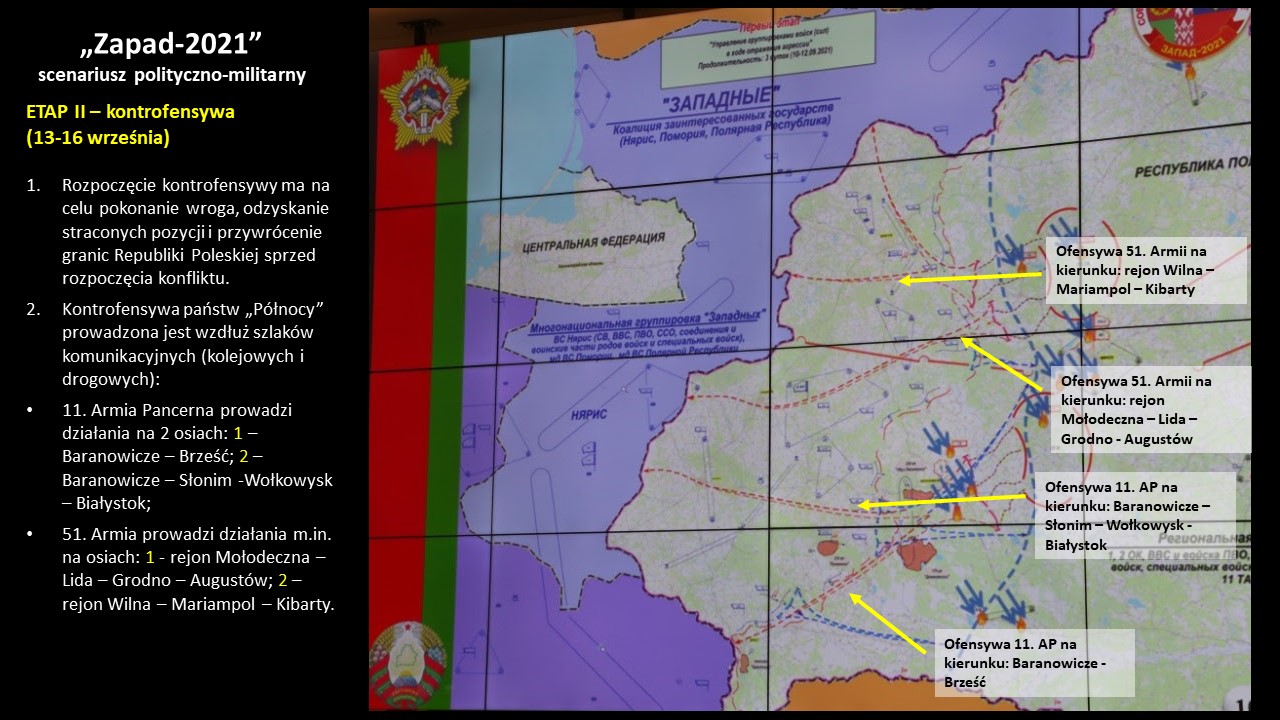Click the heading 'ETAP II – kontrofensywa'
1280x720 pixels.
point(131,112)
